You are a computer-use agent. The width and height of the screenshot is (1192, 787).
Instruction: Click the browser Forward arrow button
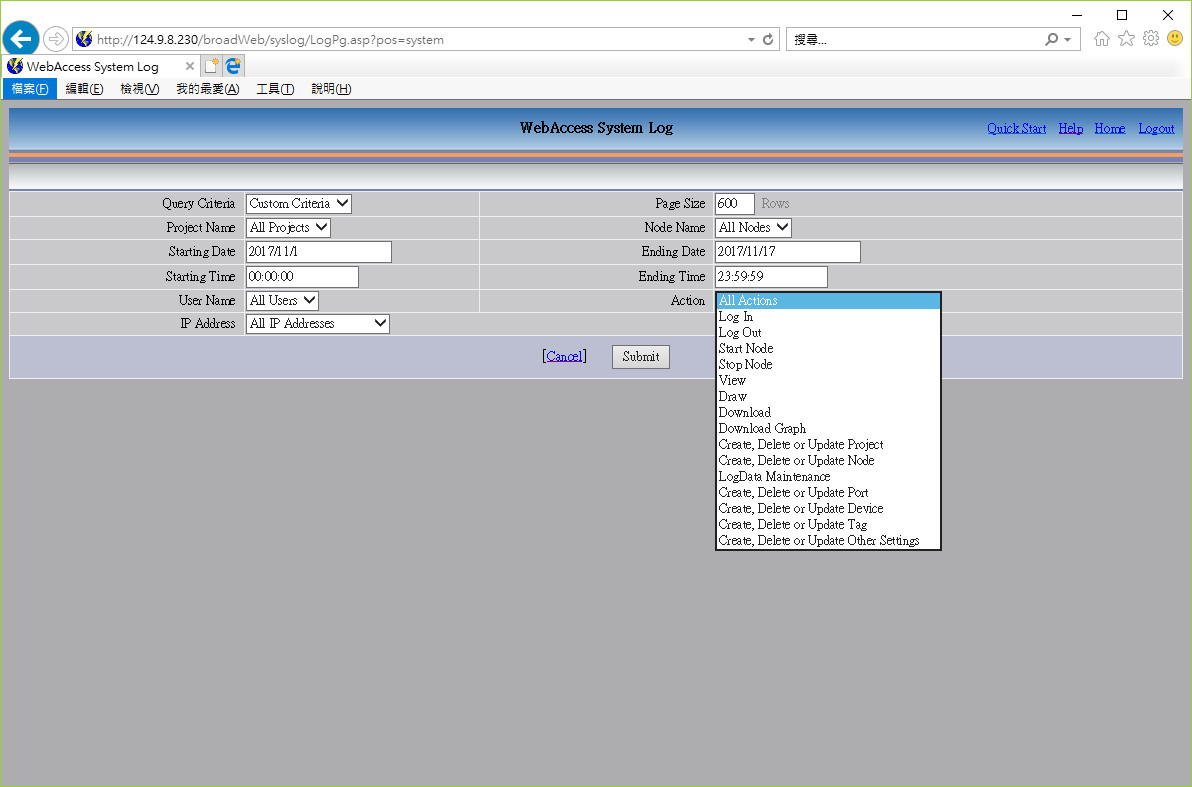[x=55, y=39]
